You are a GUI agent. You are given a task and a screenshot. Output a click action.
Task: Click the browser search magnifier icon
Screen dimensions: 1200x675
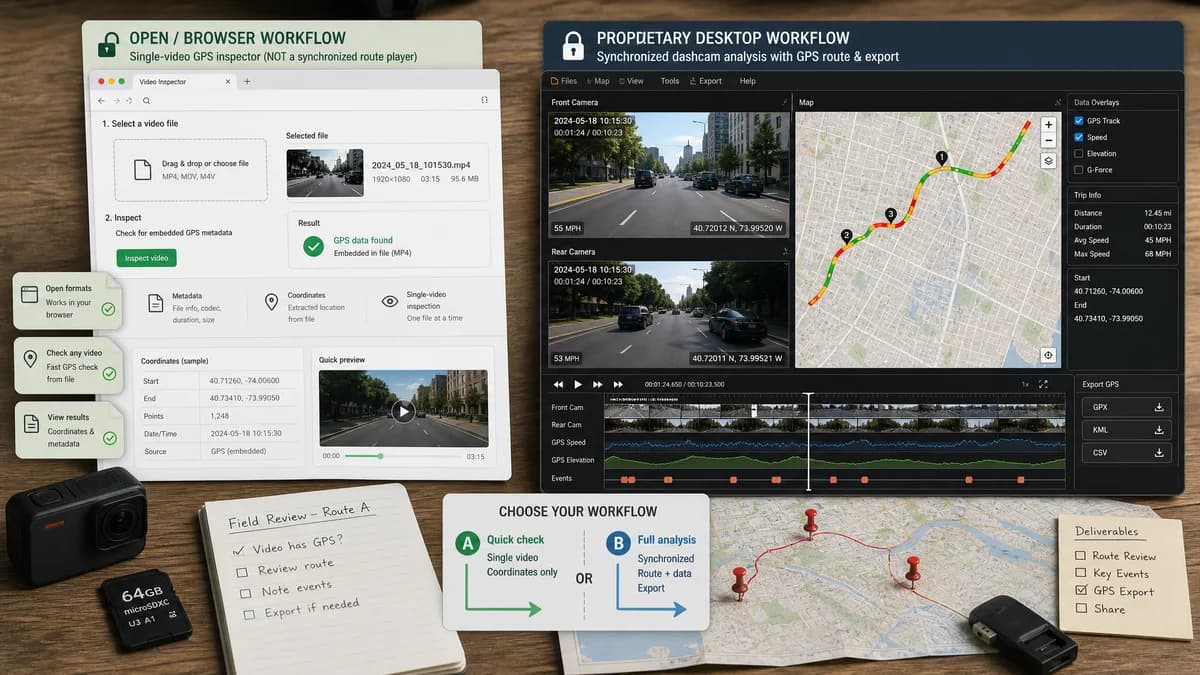click(x=146, y=101)
